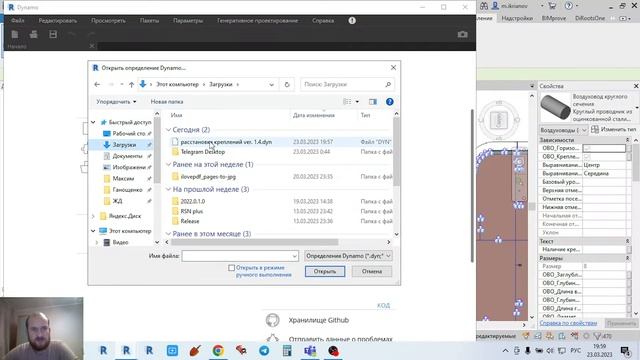Open the Редактировать menu in Dynamo

click(58, 20)
